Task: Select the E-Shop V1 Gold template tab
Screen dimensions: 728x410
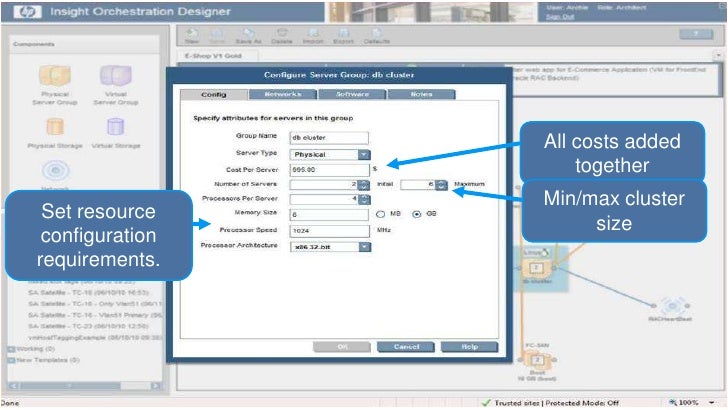Action: tap(213, 56)
